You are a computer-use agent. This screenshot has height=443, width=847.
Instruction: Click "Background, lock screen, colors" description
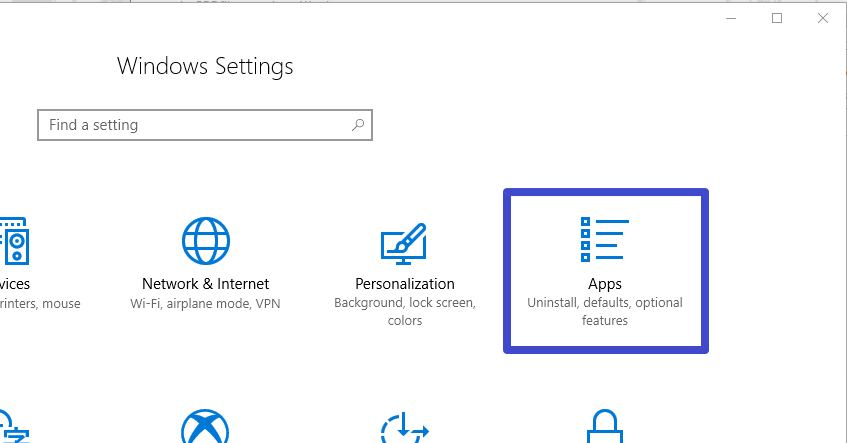click(405, 312)
